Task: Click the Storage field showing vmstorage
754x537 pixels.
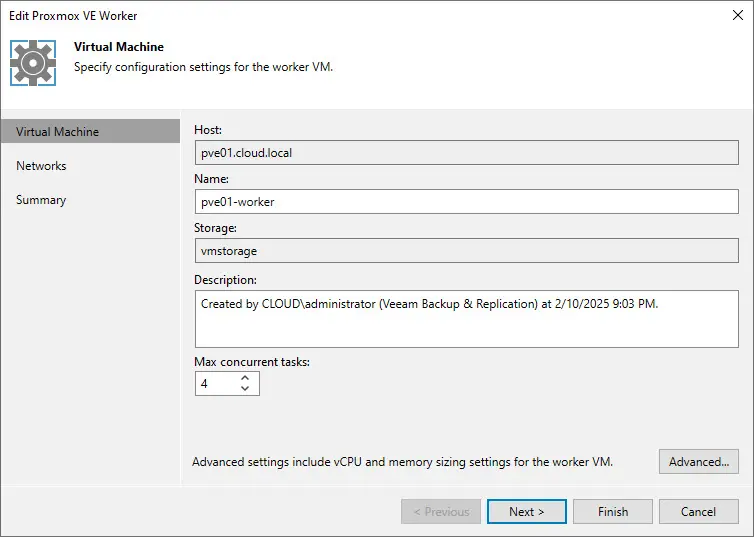Action: coord(466,252)
